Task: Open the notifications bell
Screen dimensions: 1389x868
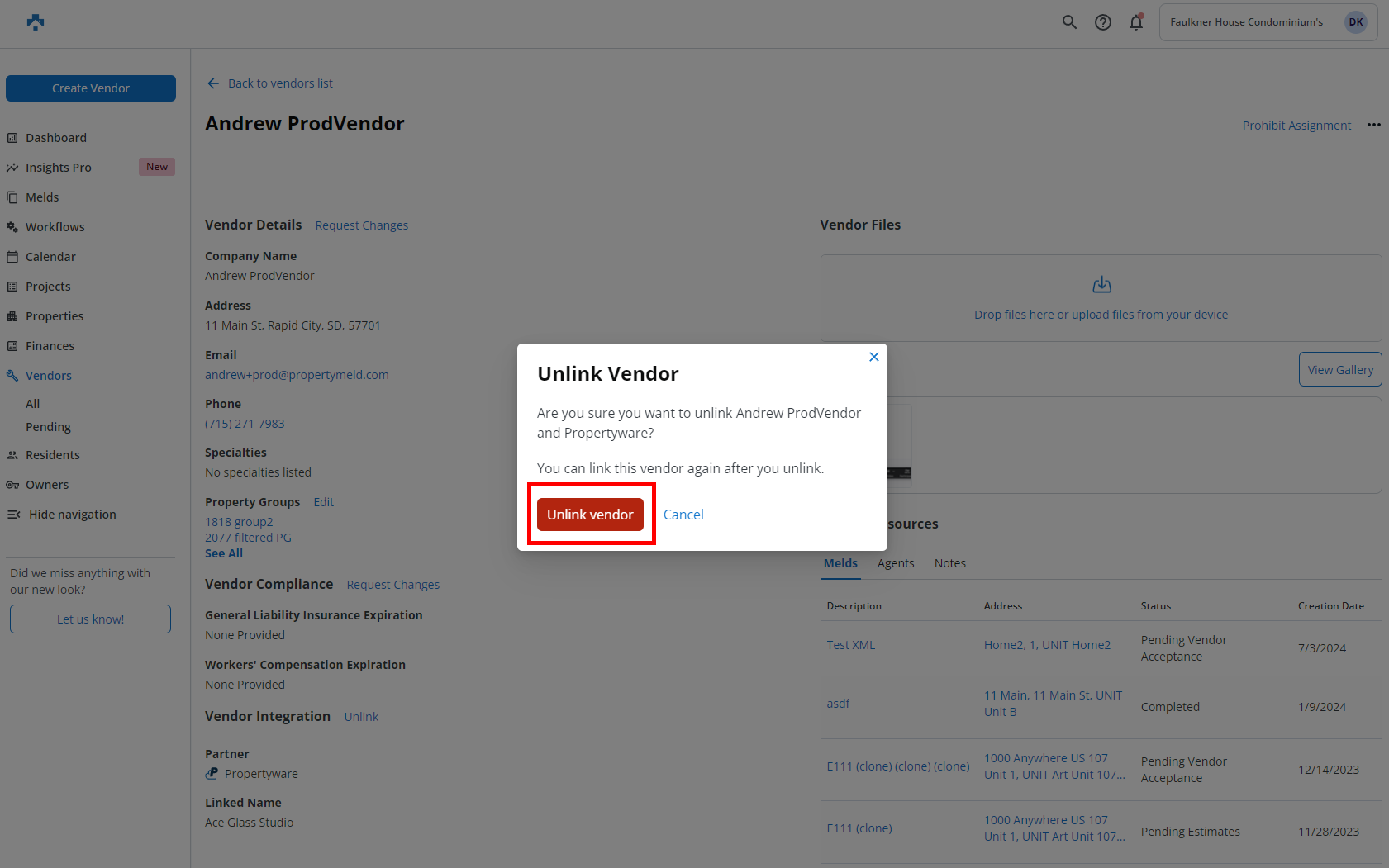Action: tap(1136, 22)
